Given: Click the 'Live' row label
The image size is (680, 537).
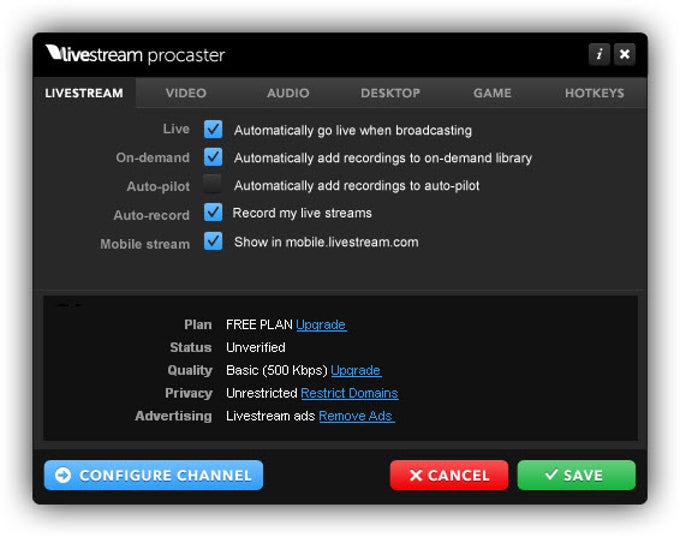Looking at the screenshot, I should pos(176,129).
